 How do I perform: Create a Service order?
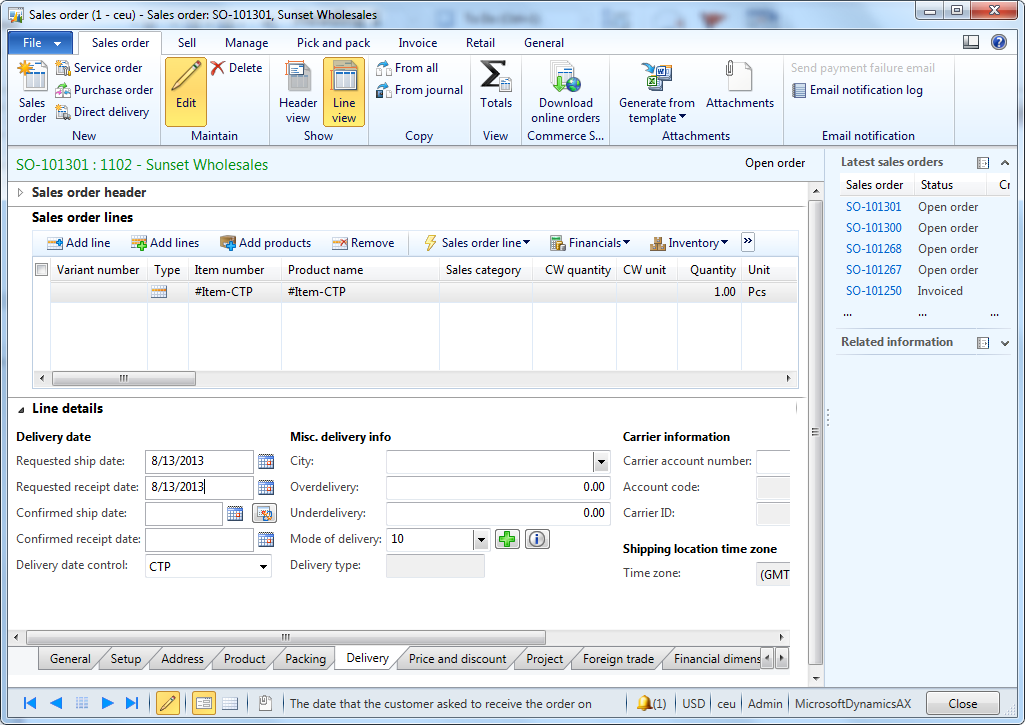pos(99,68)
